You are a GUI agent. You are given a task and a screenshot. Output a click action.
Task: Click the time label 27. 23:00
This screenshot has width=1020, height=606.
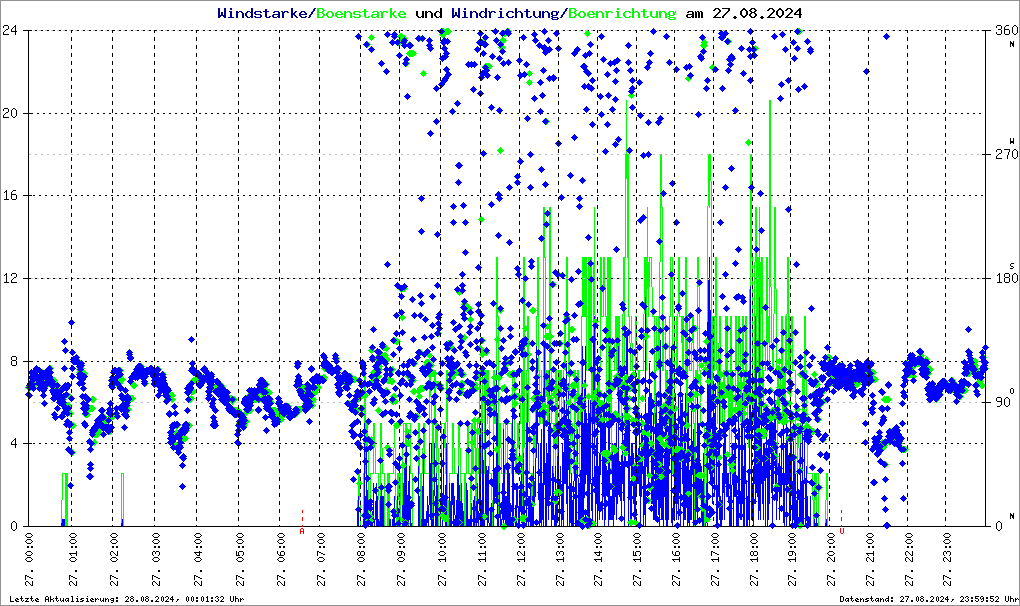click(948, 560)
